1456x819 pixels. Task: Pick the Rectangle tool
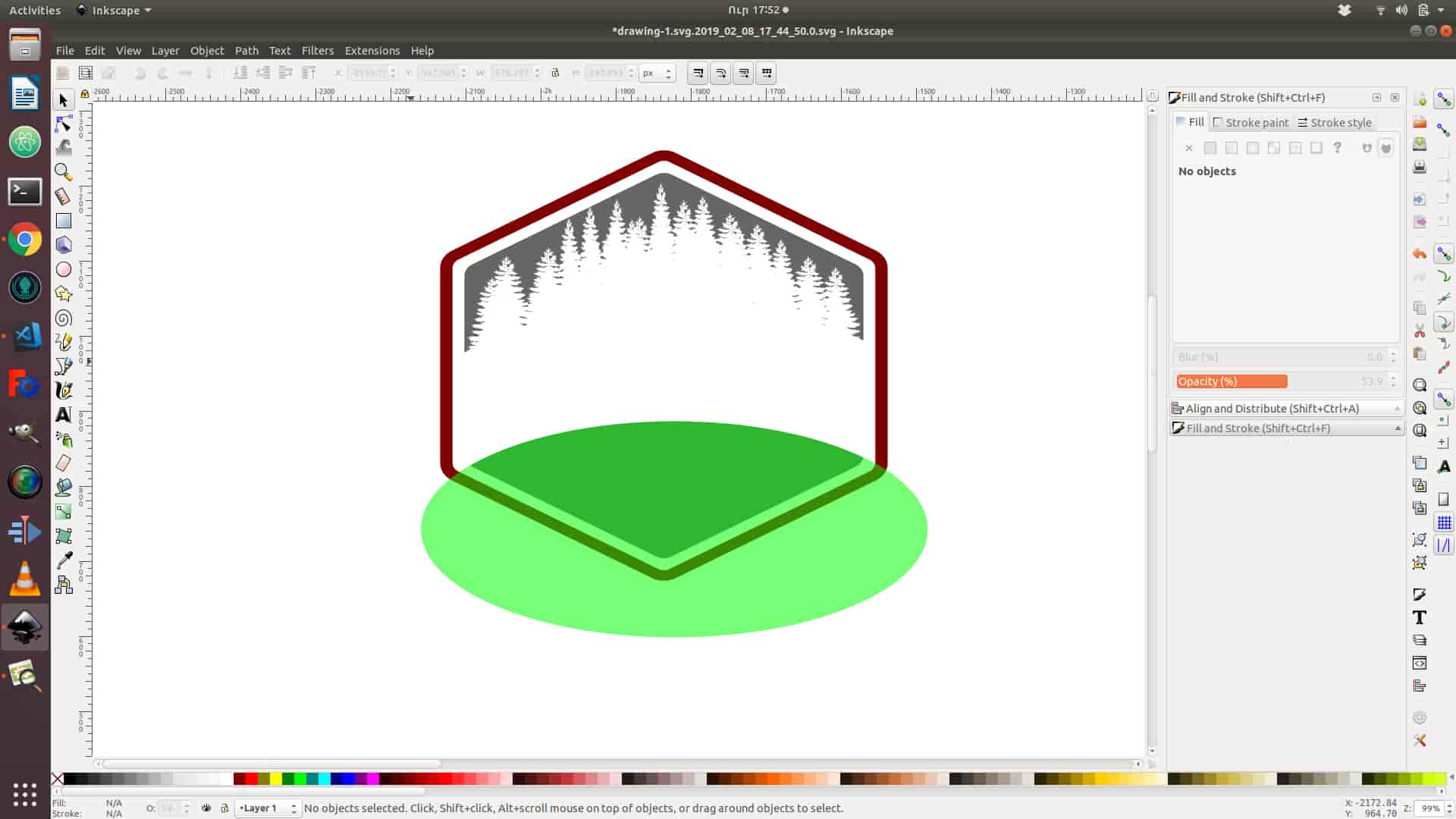coord(64,221)
